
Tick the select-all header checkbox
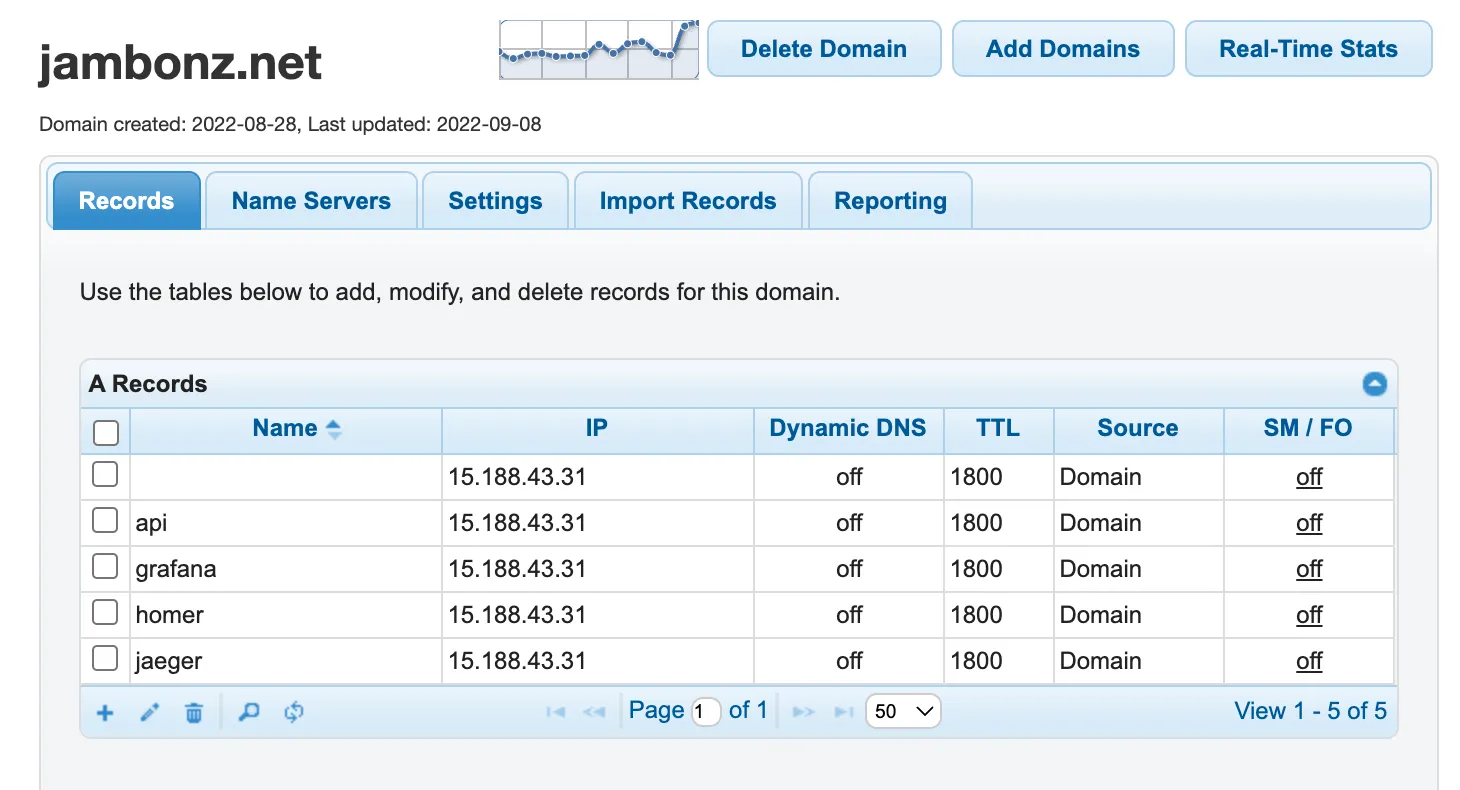105,432
